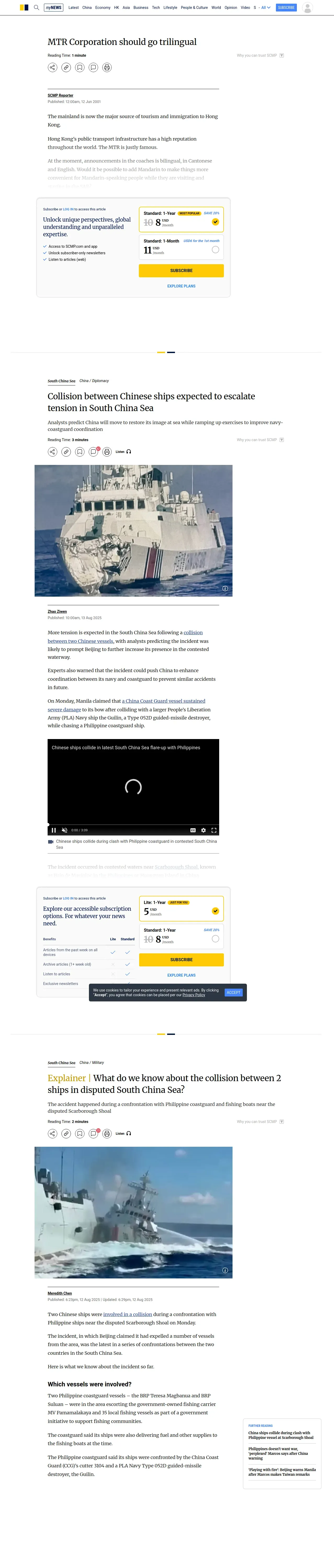Screen dimensions: 334x1568
Task: Open the 'Scarborough Shoal' inline link
Action: (x=176, y=867)
